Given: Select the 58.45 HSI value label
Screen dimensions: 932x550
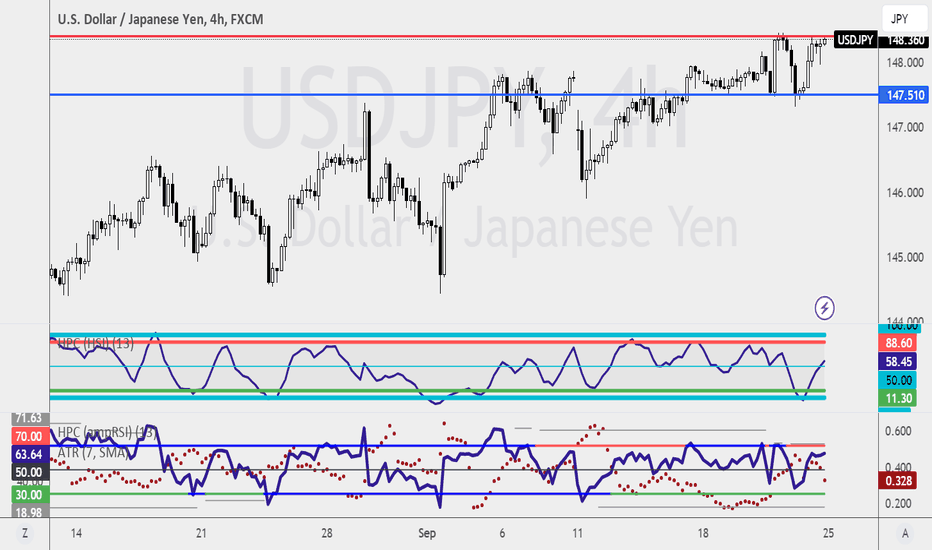Looking at the screenshot, I should click(x=898, y=362).
